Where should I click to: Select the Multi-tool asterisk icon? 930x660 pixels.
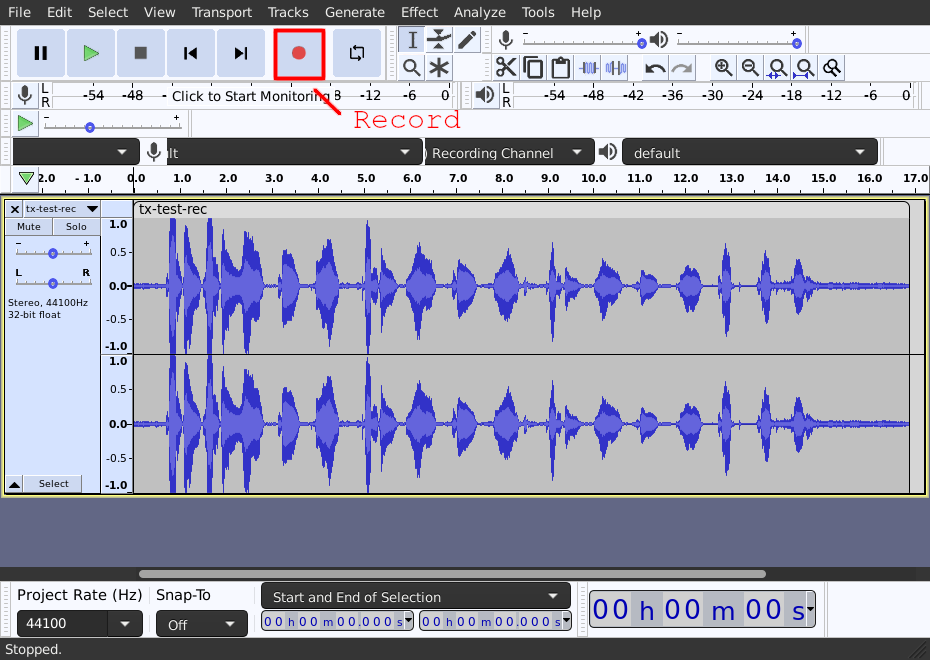pos(439,68)
